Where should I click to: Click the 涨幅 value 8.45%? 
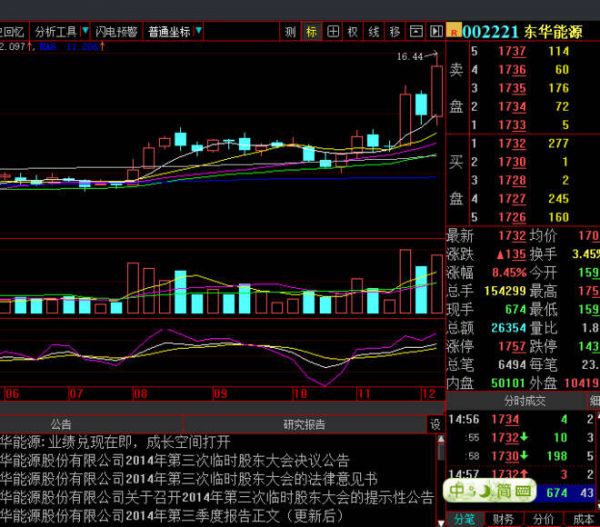tap(509, 272)
